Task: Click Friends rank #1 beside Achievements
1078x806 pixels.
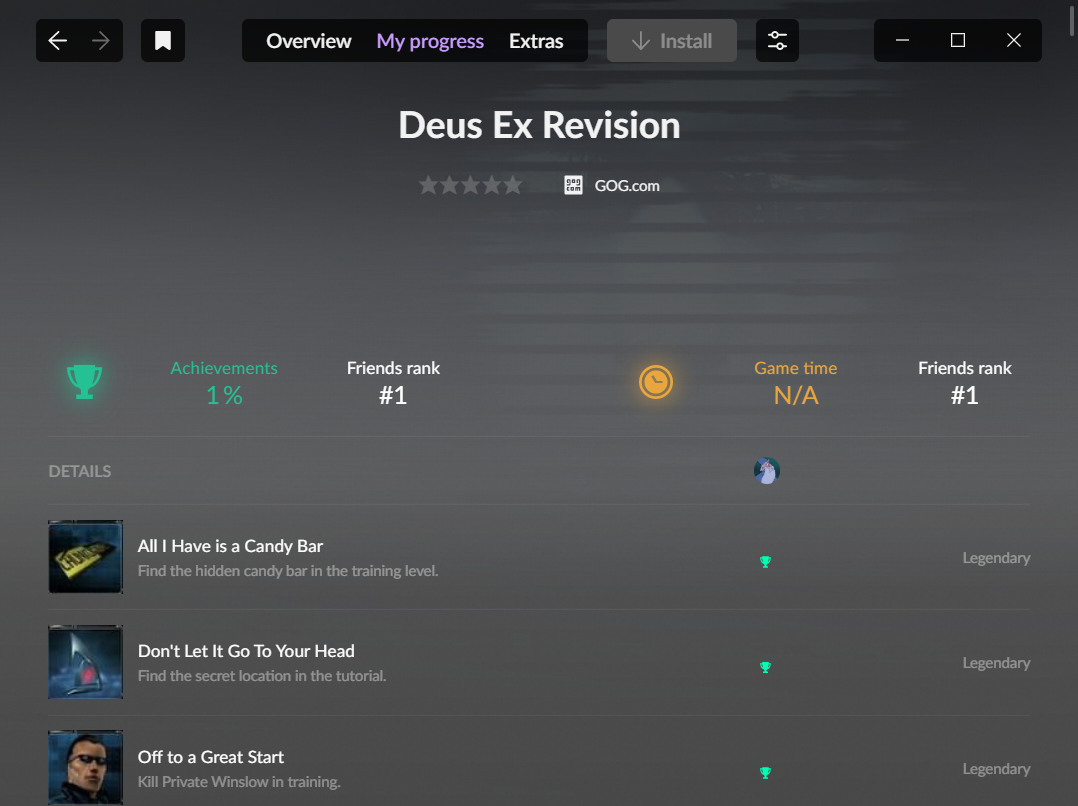Action: pyautogui.click(x=393, y=382)
